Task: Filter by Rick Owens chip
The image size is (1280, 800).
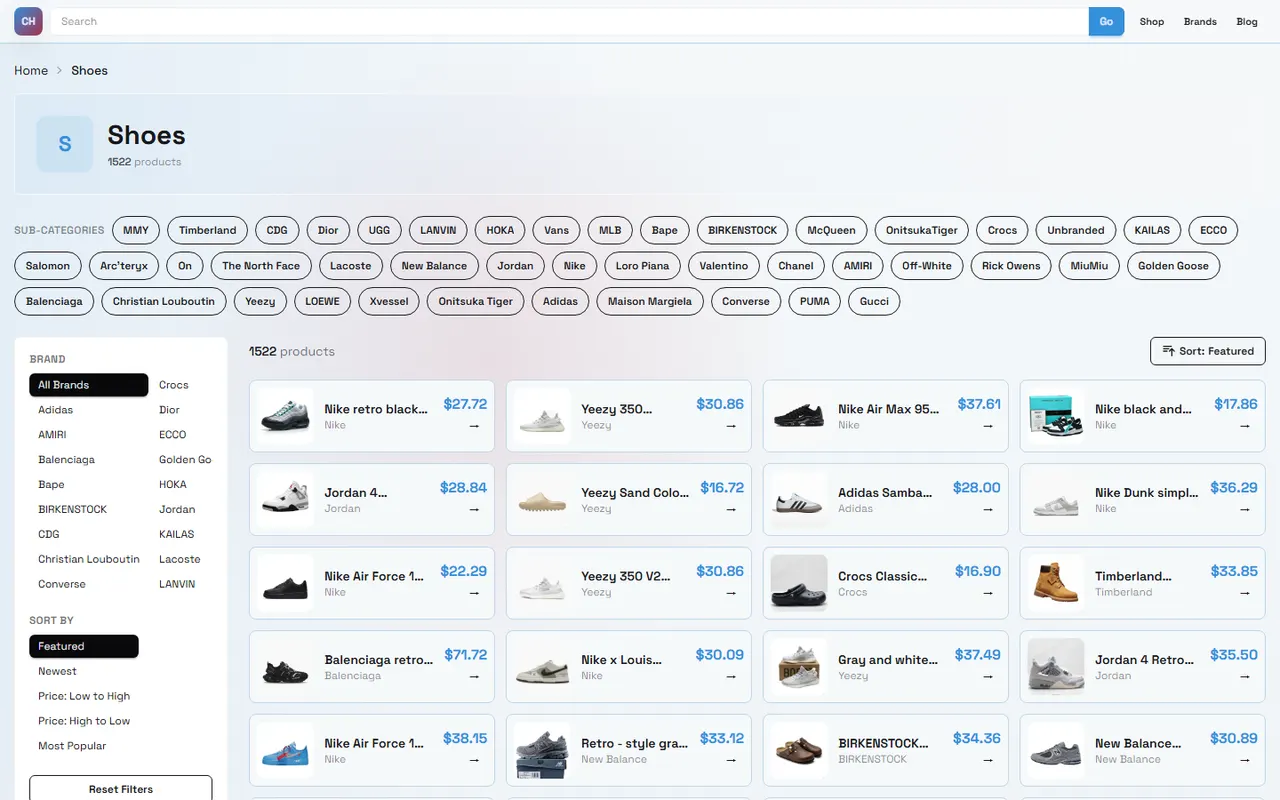Action: pyautogui.click(x=1011, y=266)
